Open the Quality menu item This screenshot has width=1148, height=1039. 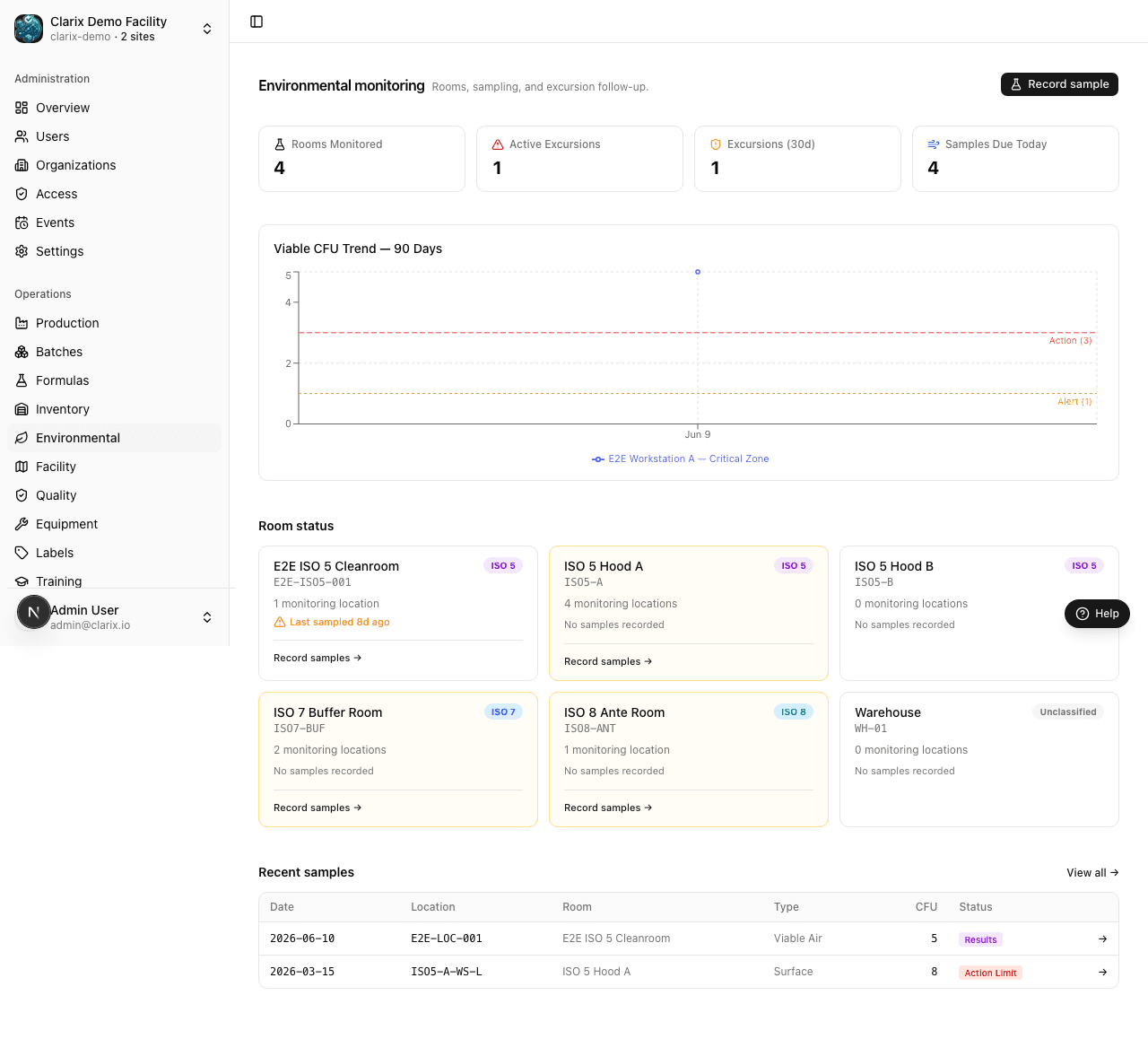114,495
